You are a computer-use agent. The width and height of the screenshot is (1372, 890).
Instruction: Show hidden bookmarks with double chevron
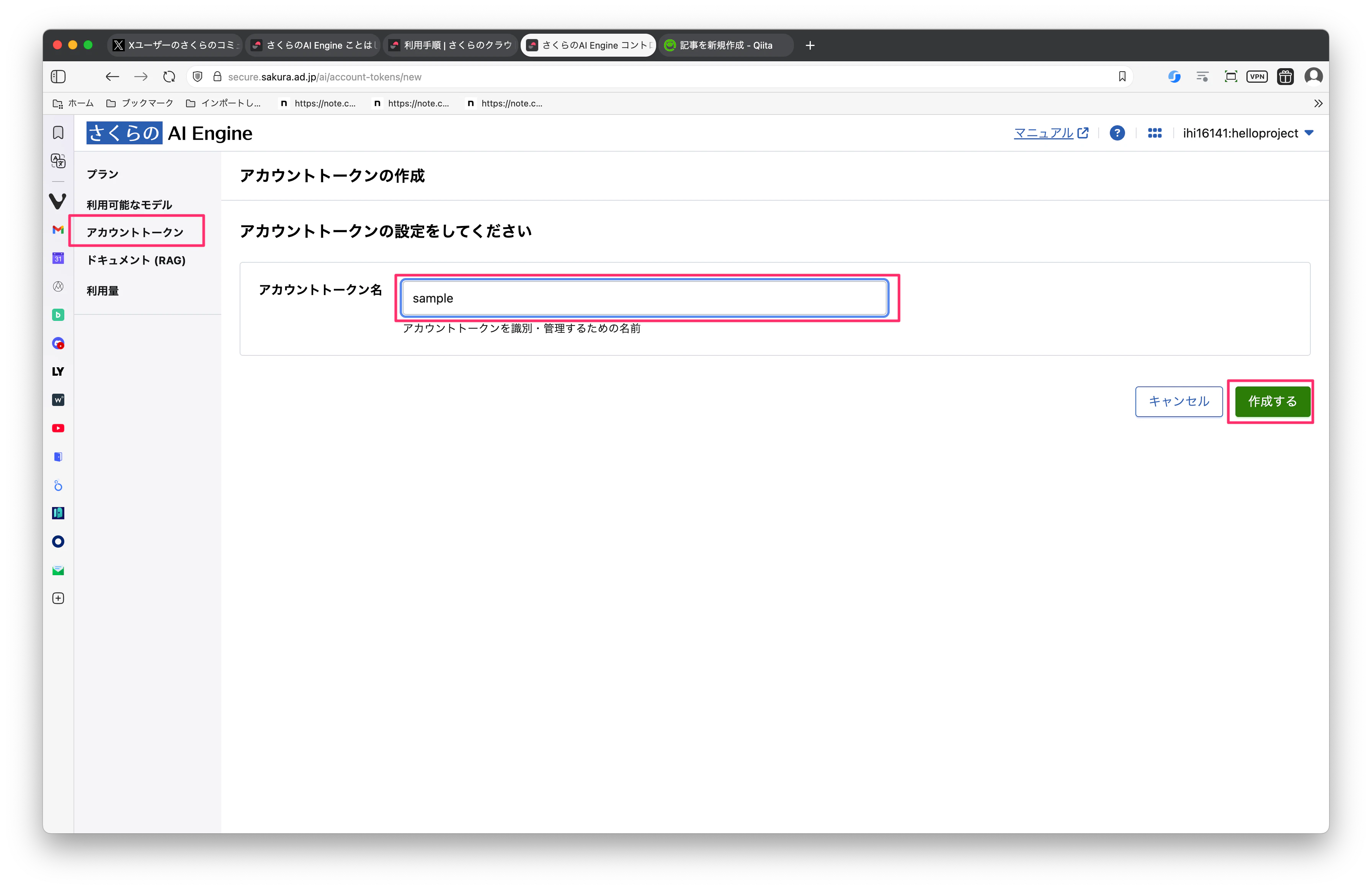point(1318,103)
